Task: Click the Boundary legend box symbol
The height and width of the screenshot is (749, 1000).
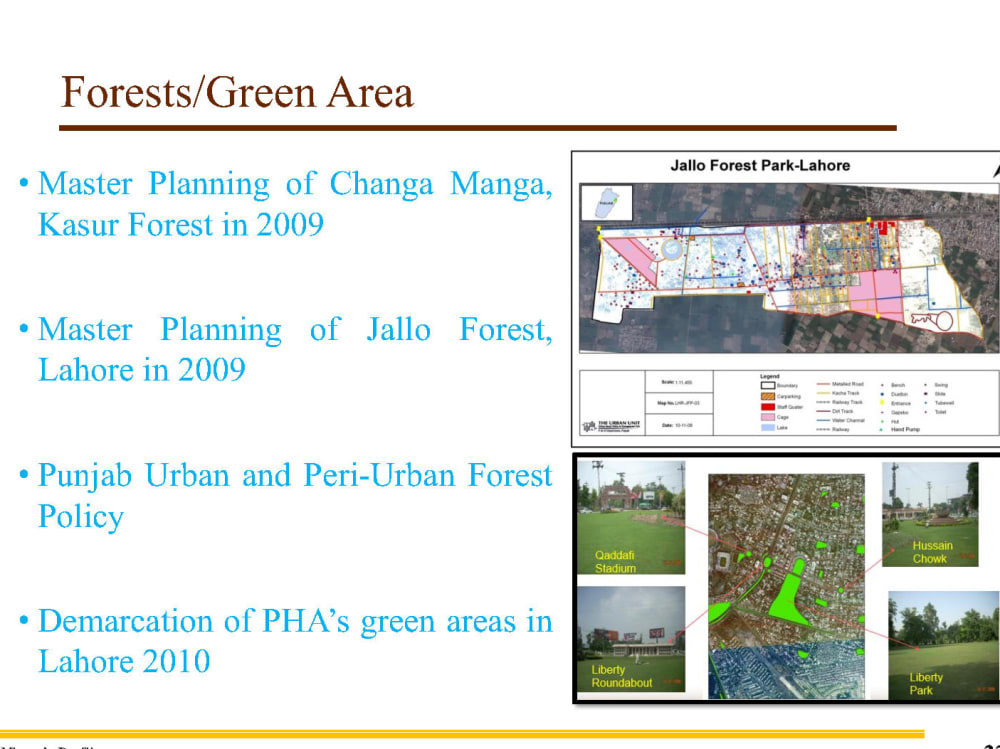Action: 768,385
